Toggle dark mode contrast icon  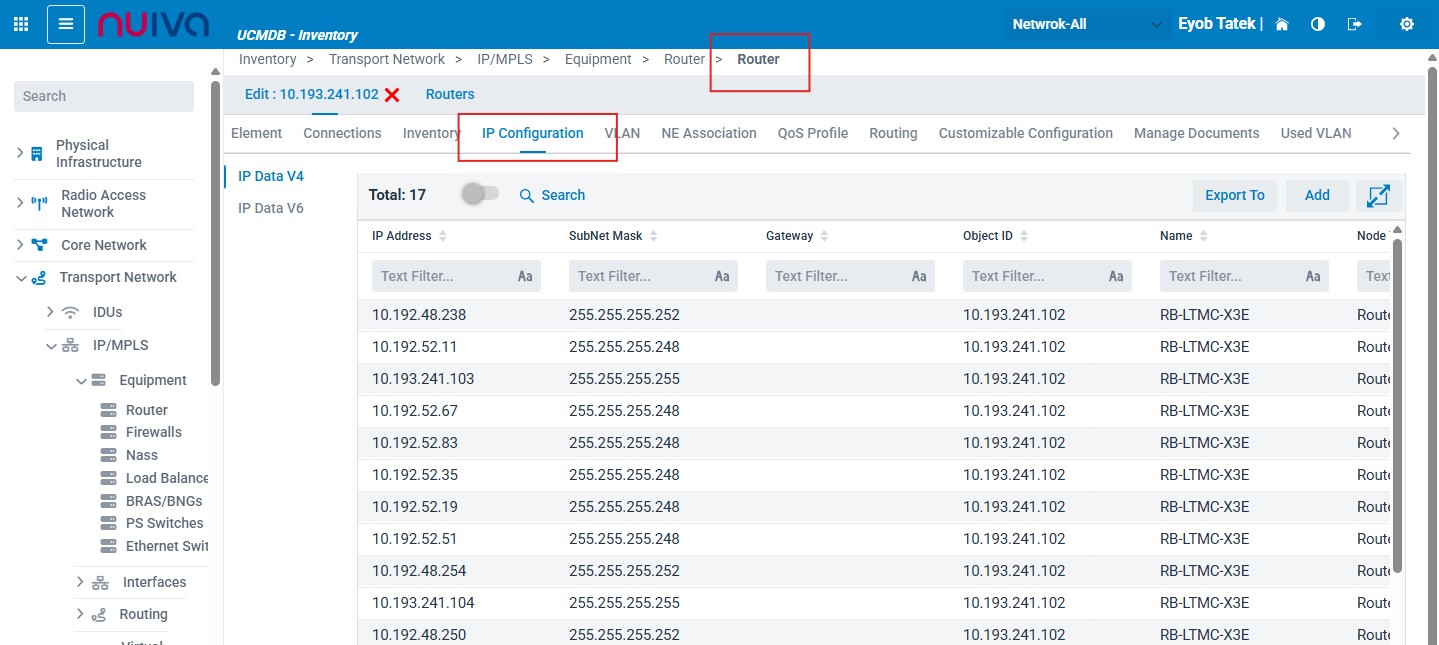coord(1318,24)
